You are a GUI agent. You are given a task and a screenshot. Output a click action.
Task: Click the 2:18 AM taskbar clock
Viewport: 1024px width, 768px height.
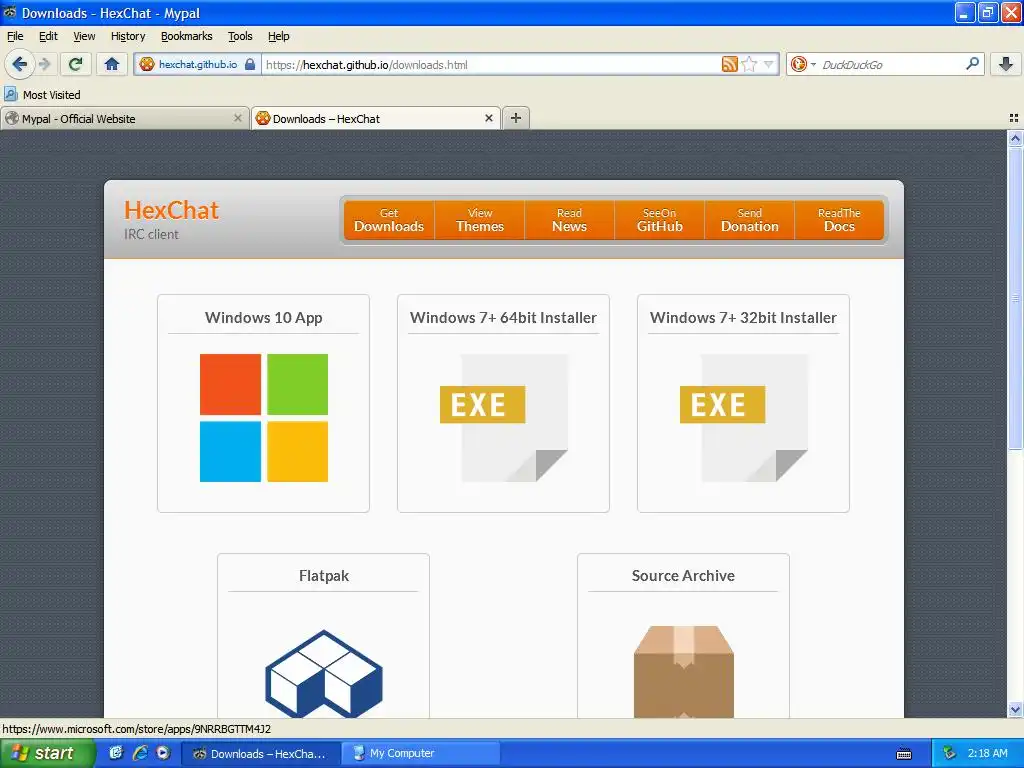pyautogui.click(x=987, y=753)
